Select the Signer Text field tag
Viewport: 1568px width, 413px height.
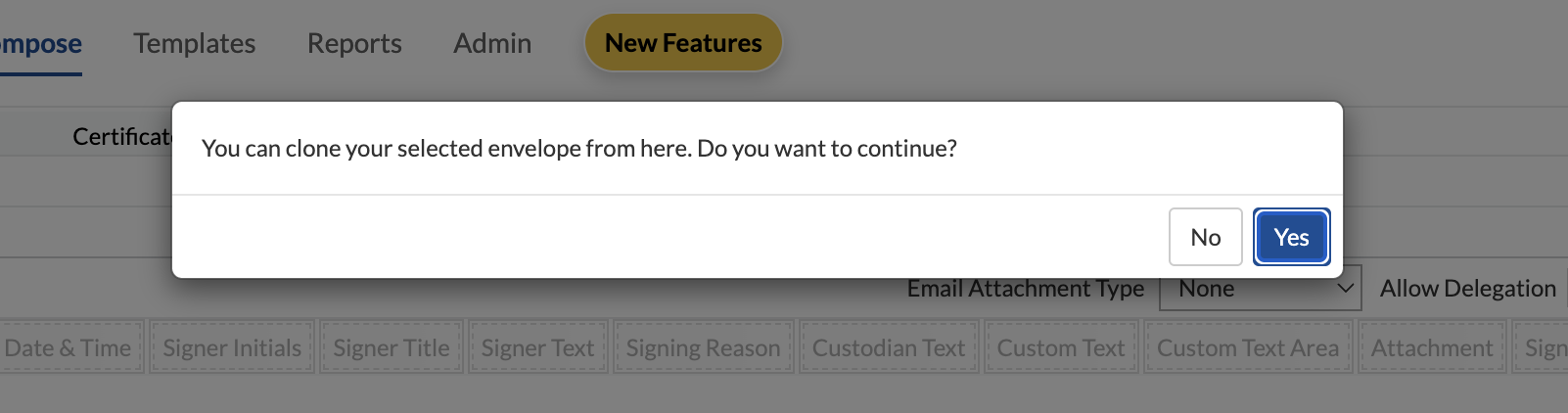click(537, 348)
